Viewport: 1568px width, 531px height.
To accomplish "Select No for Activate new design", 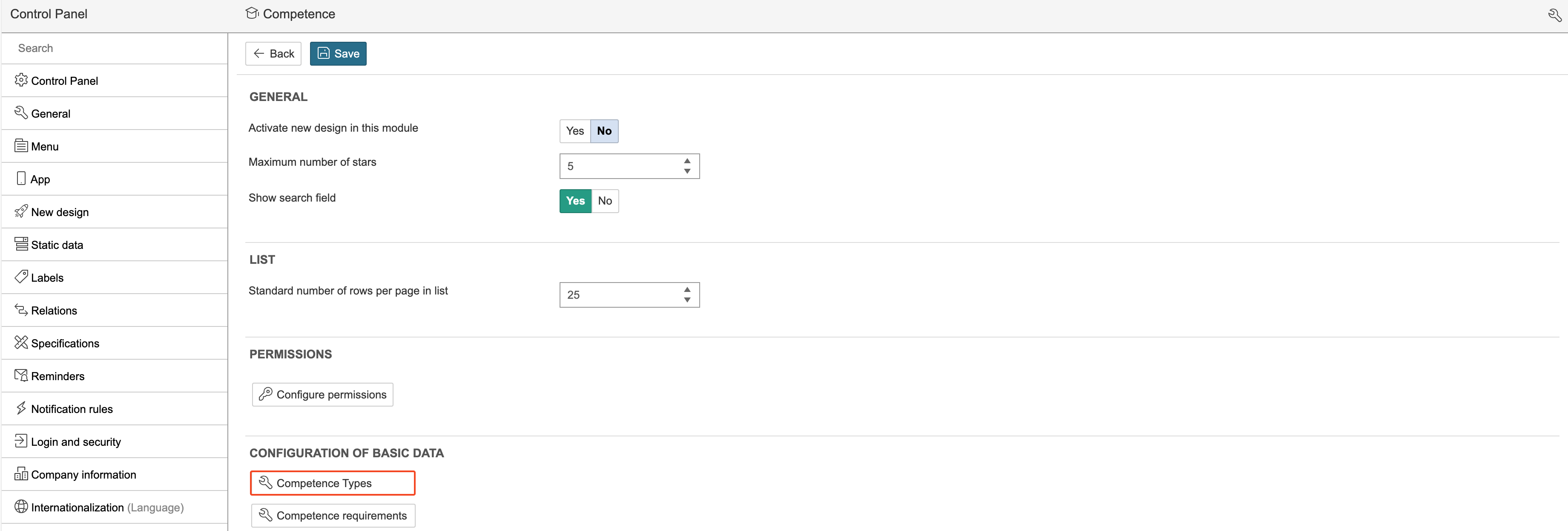I will tap(604, 131).
